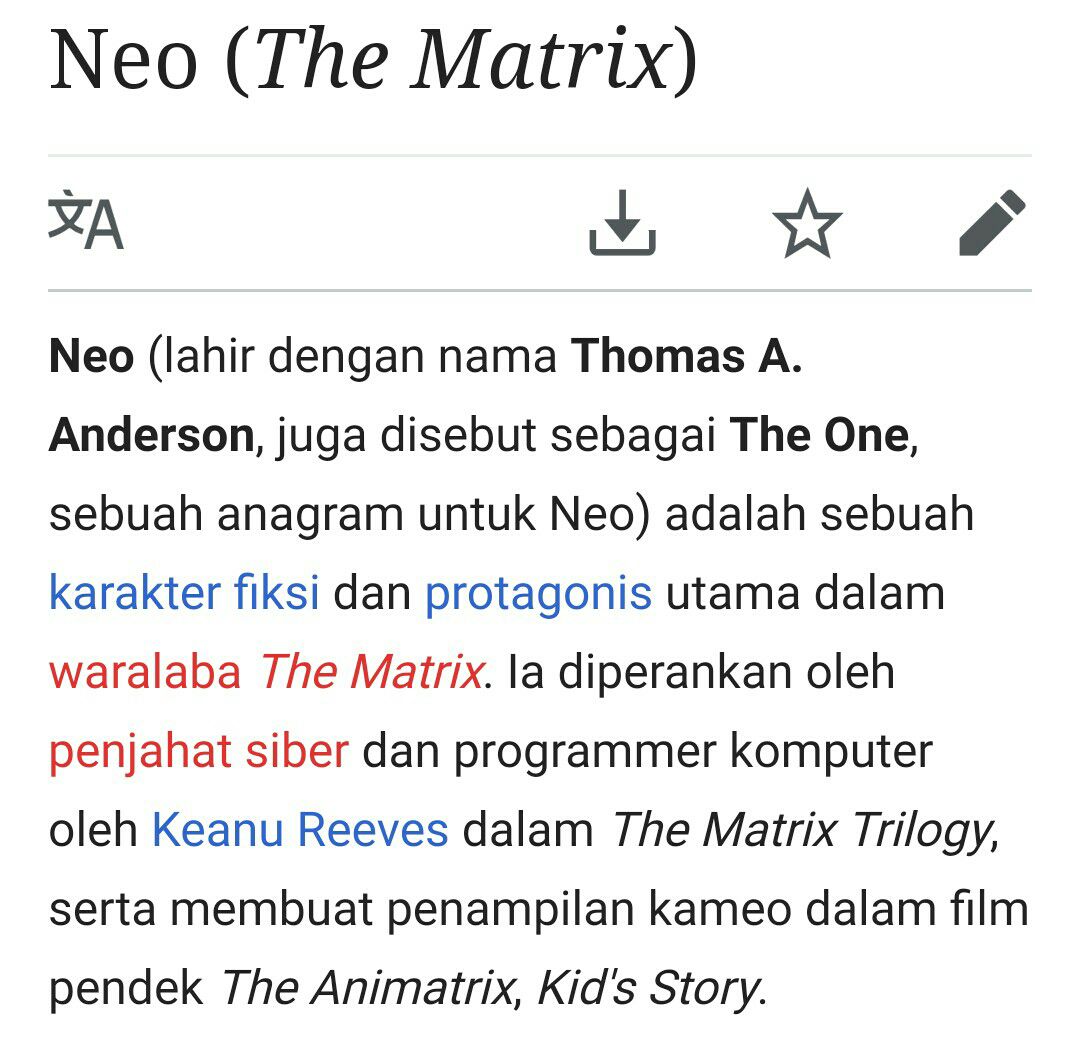1079x1054 pixels.
Task: Click the page title 'Neo (The Matrix)'
Action: point(374,61)
